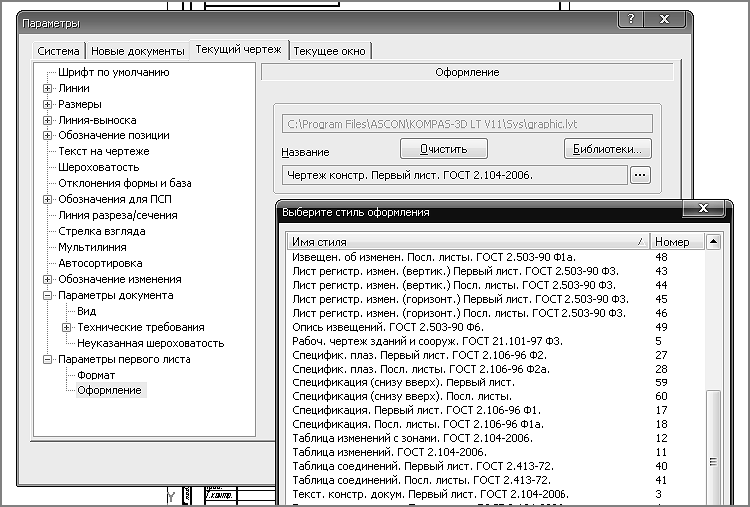Select Шрифт по умолчанию item
Viewport: 750px width, 507px height.
point(114,72)
